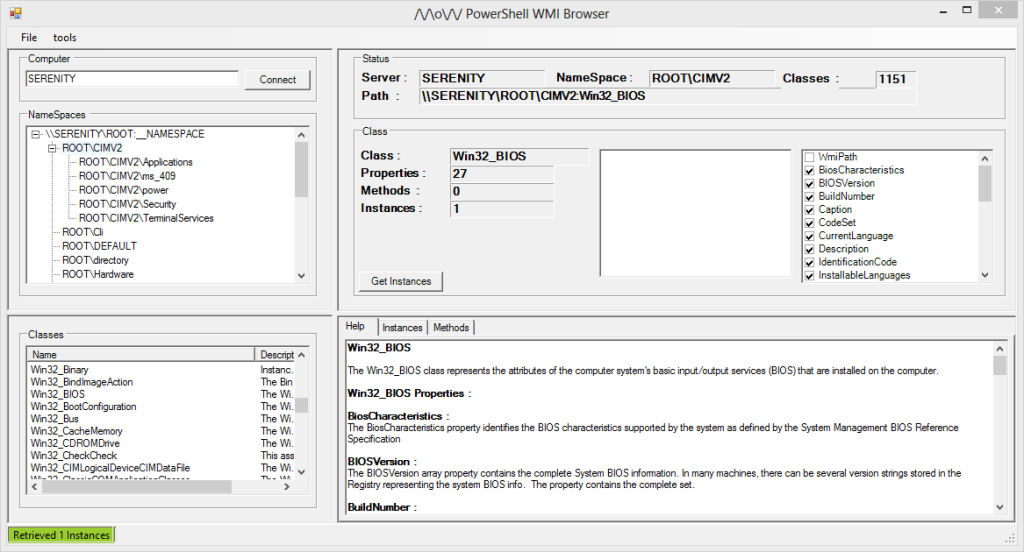Collapse the ROOT\CIMV2 tree node

pyautogui.click(x=52, y=148)
